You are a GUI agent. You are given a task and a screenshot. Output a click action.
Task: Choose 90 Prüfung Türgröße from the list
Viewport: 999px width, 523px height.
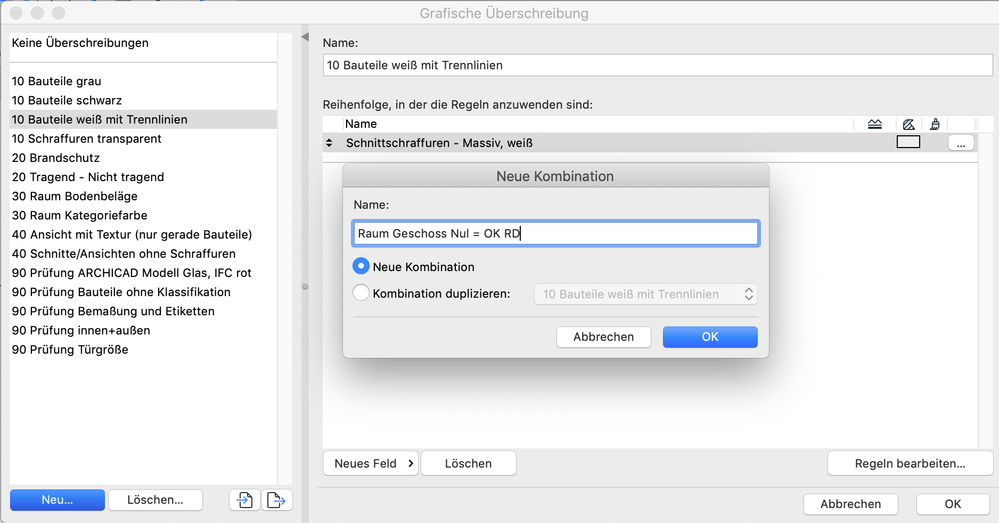70,349
